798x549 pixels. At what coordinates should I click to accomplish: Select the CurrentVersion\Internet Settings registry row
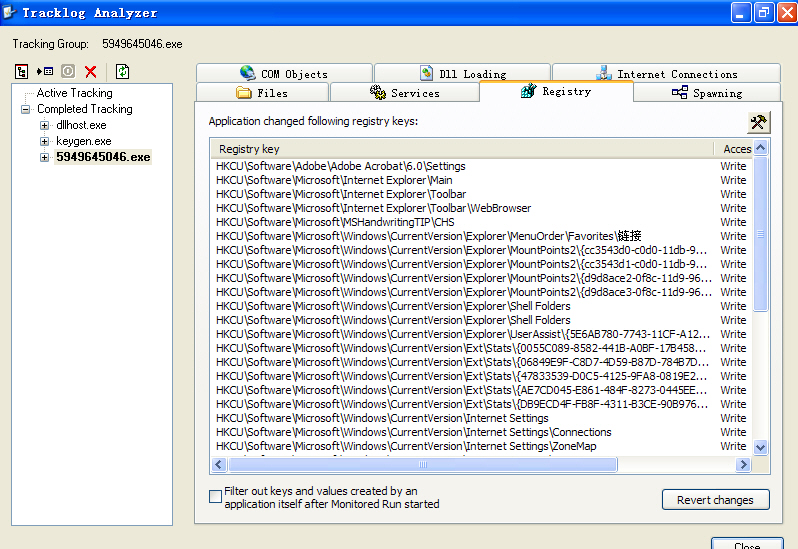[x=481, y=418]
